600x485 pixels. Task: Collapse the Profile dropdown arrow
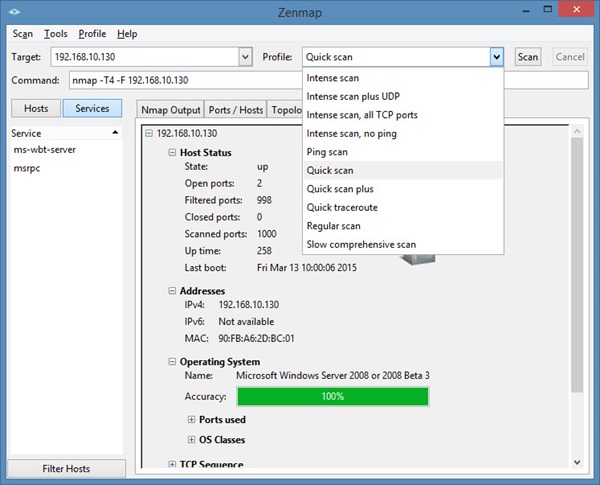point(497,58)
